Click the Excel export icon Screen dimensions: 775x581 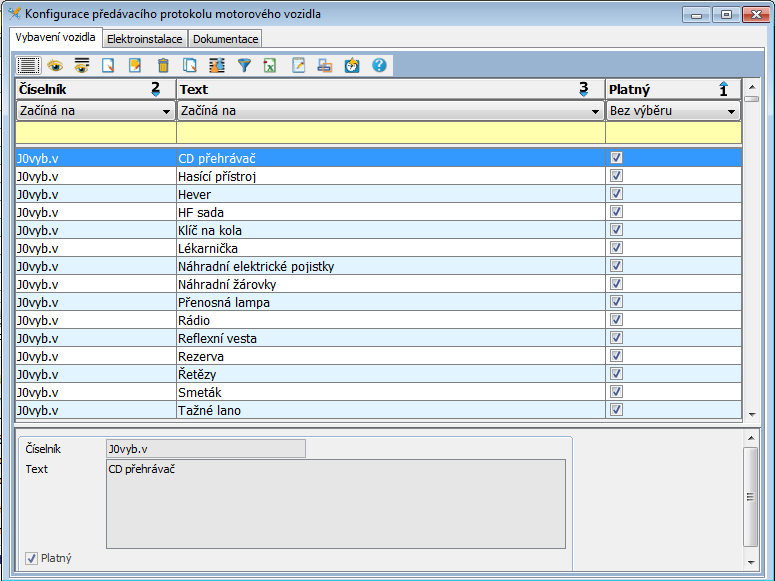point(270,66)
